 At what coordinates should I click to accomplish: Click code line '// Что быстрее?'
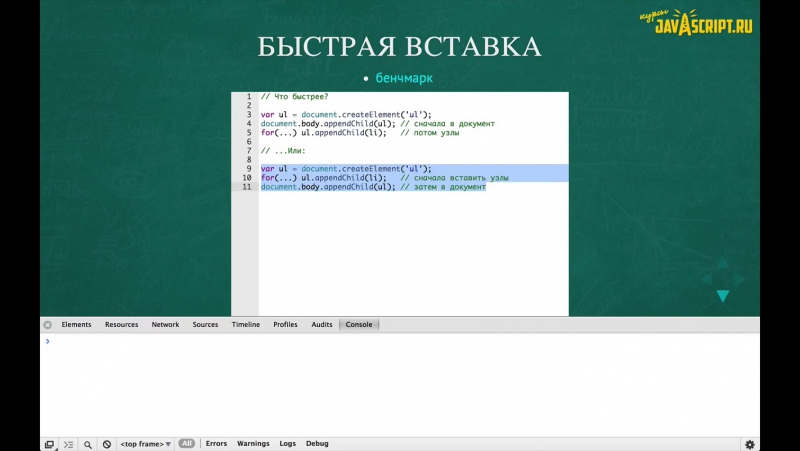294,96
